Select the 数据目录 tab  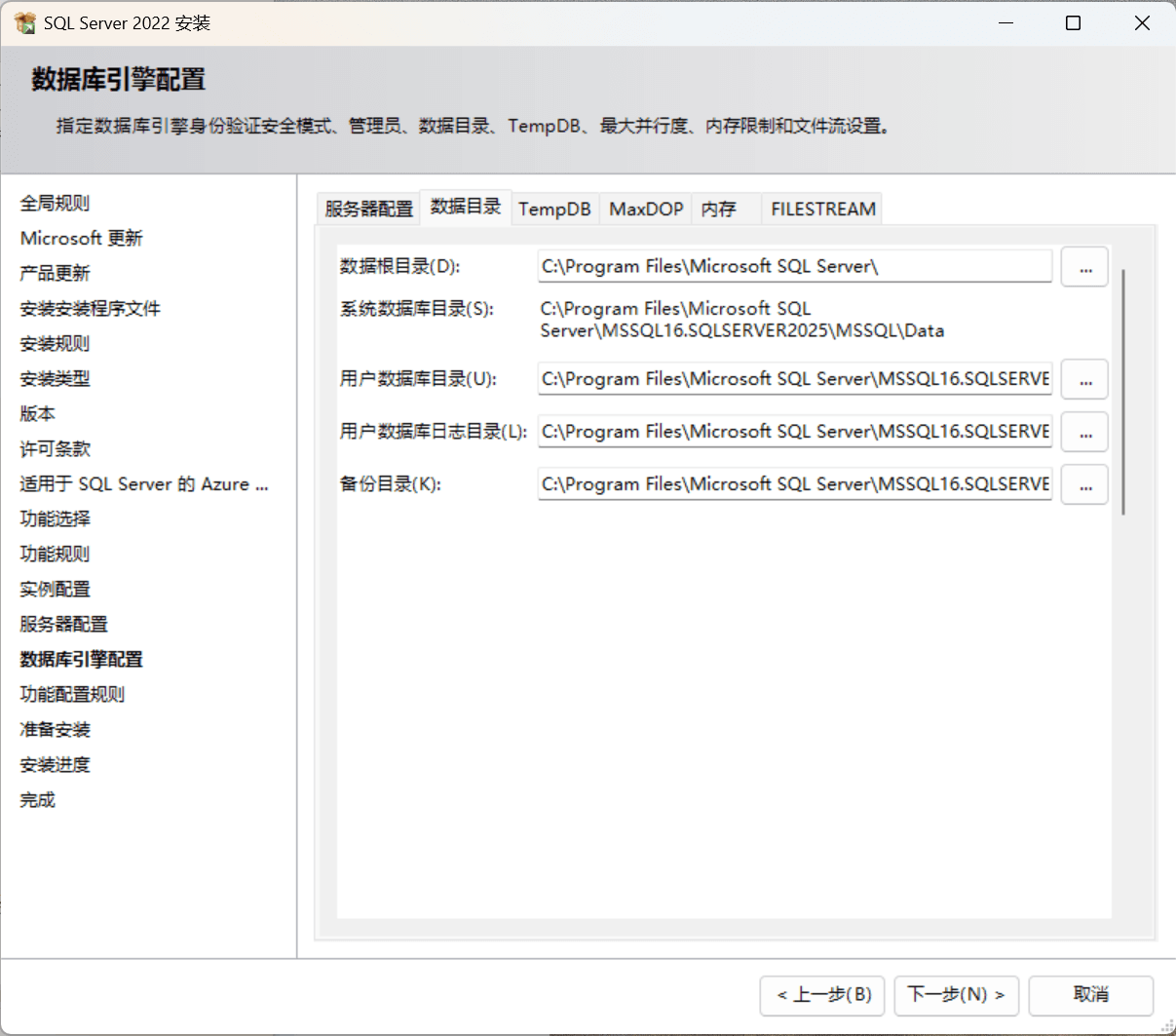466,207
